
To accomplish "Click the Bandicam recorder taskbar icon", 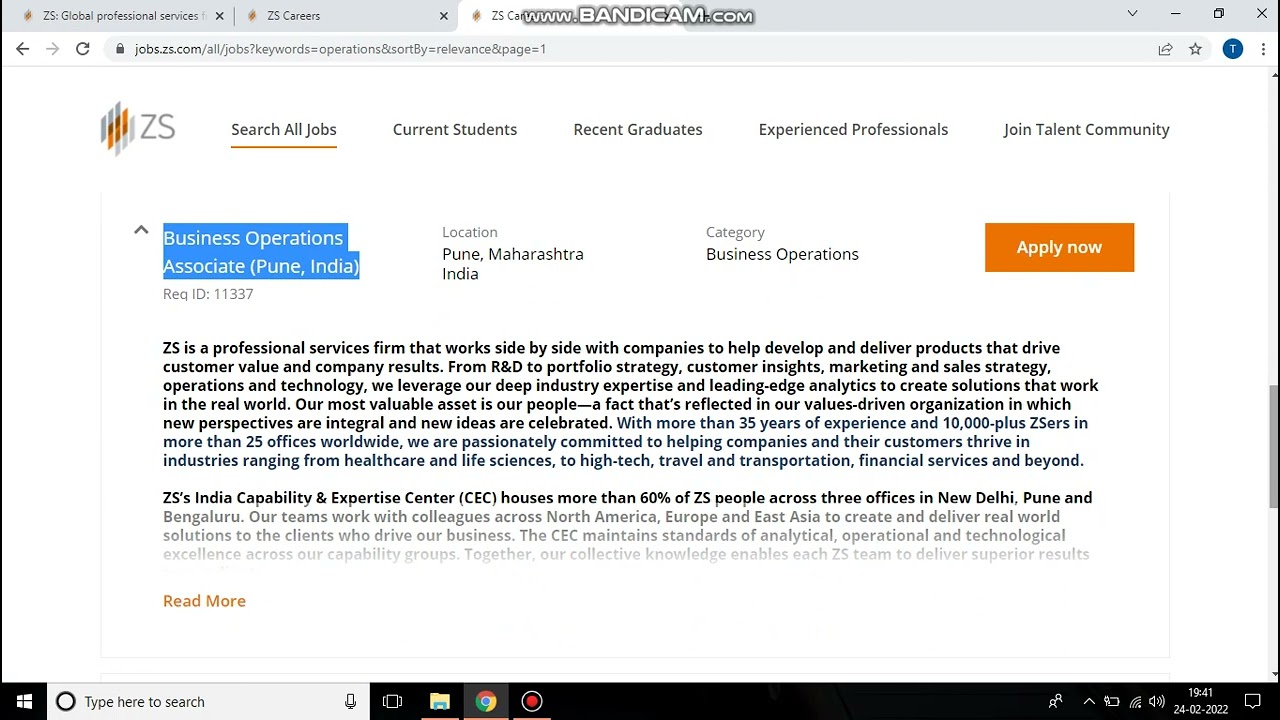I will 532,702.
